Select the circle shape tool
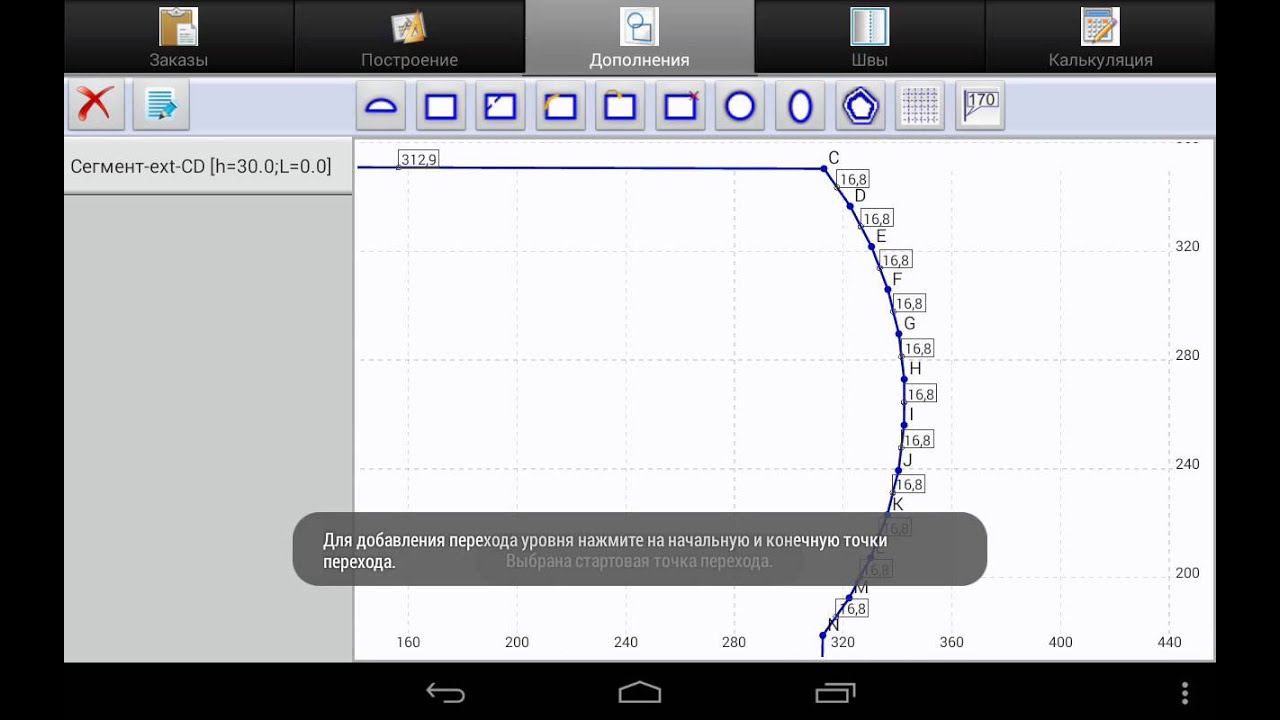 (740, 106)
